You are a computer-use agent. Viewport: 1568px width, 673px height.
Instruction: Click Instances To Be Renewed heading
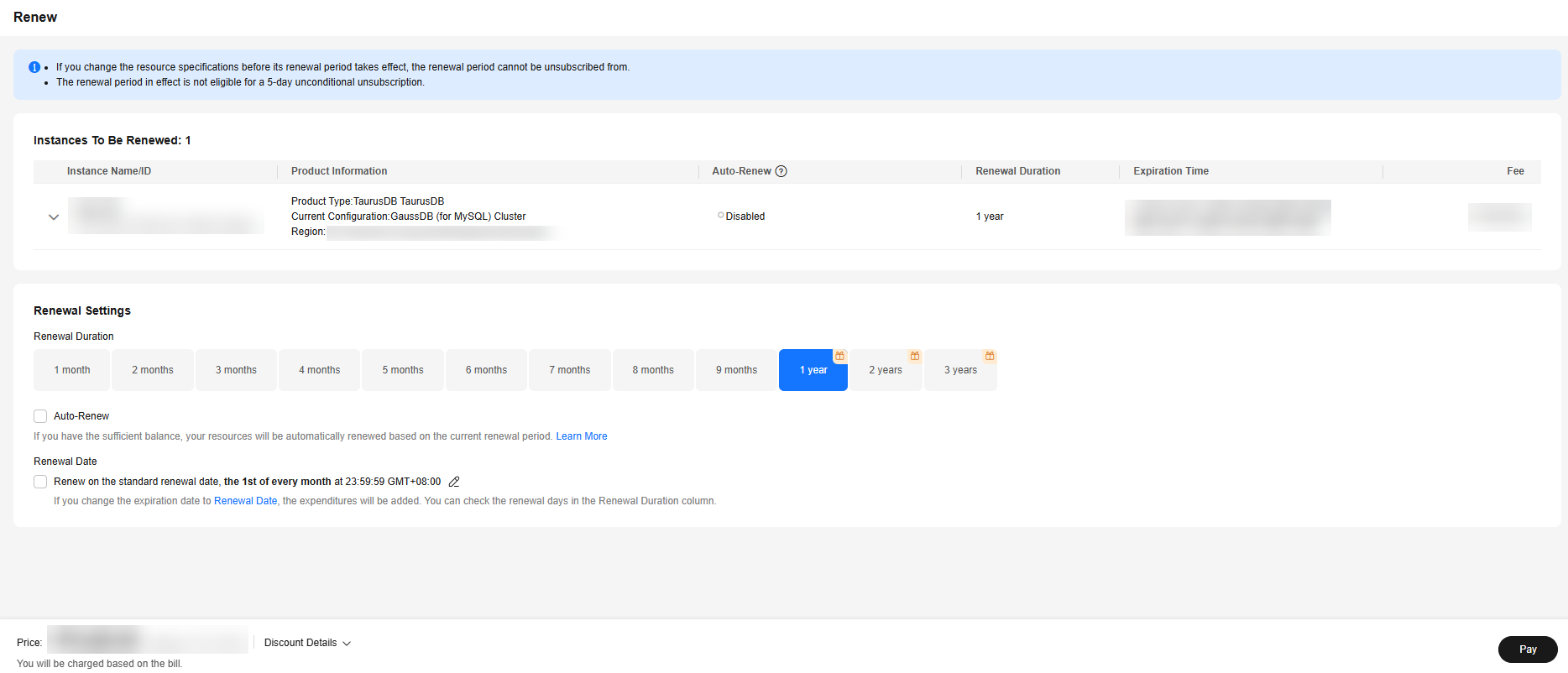pos(112,140)
